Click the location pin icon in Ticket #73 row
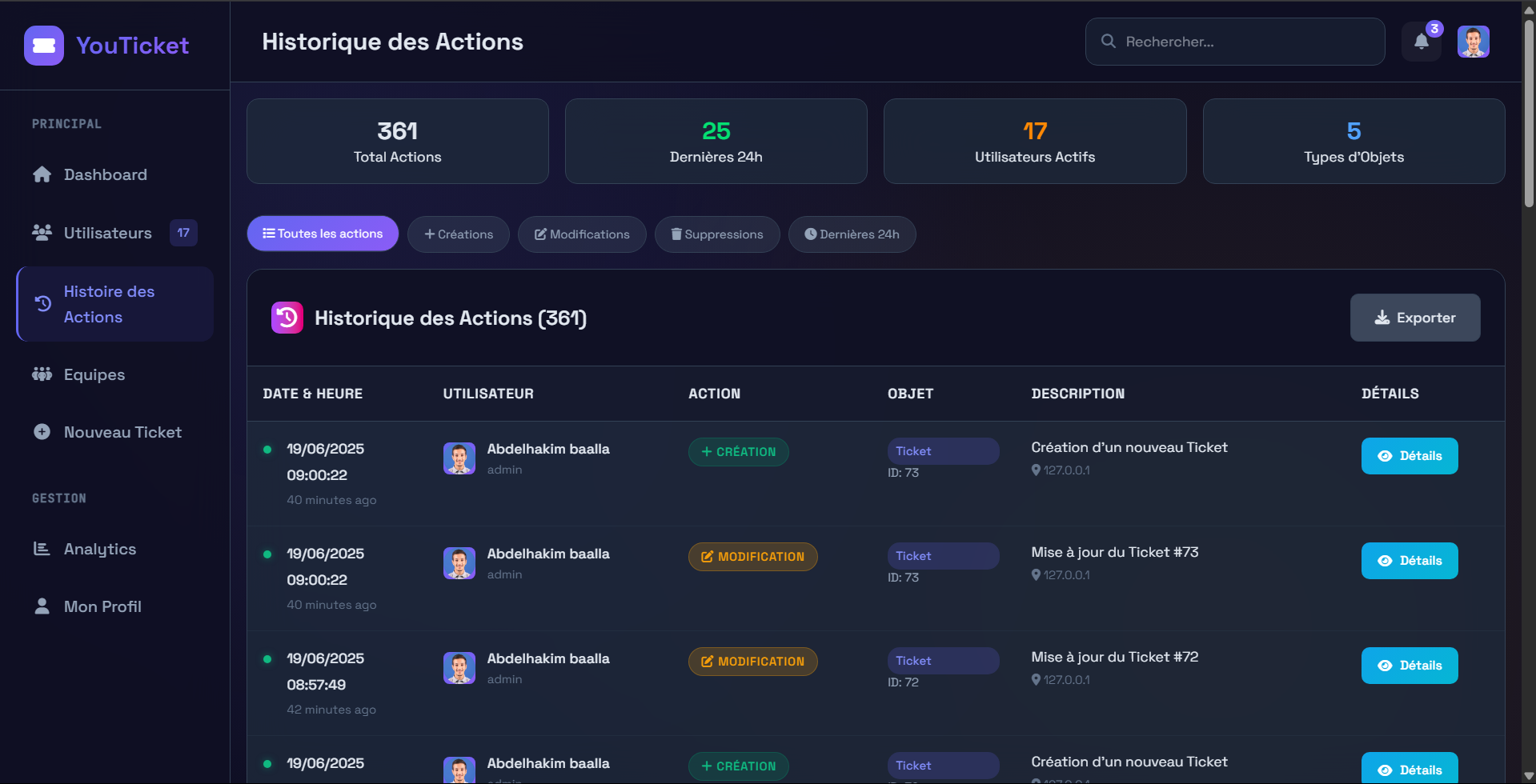 (x=1037, y=575)
